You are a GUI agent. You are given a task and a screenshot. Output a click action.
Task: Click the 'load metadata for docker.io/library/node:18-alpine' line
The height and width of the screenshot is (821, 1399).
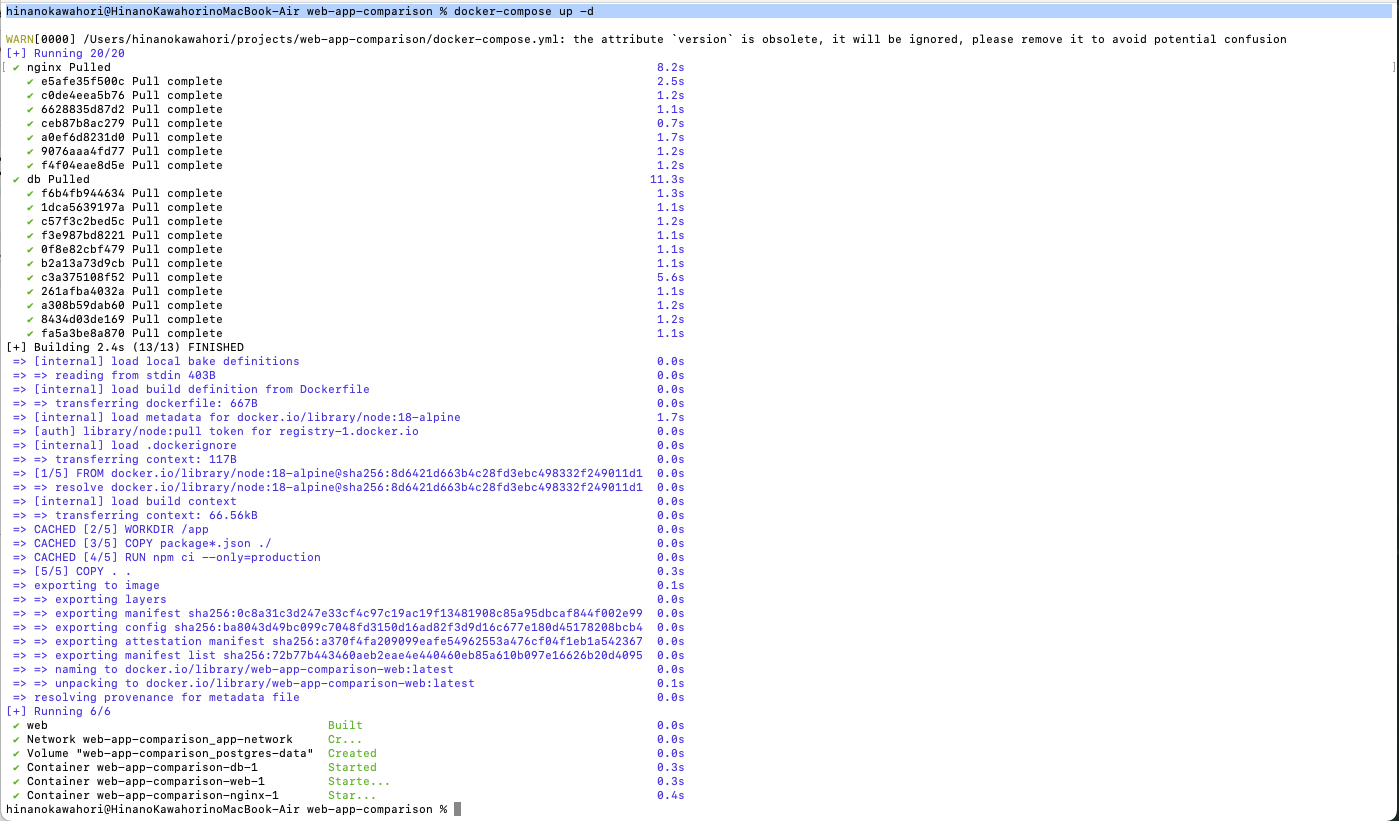tap(237, 417)
